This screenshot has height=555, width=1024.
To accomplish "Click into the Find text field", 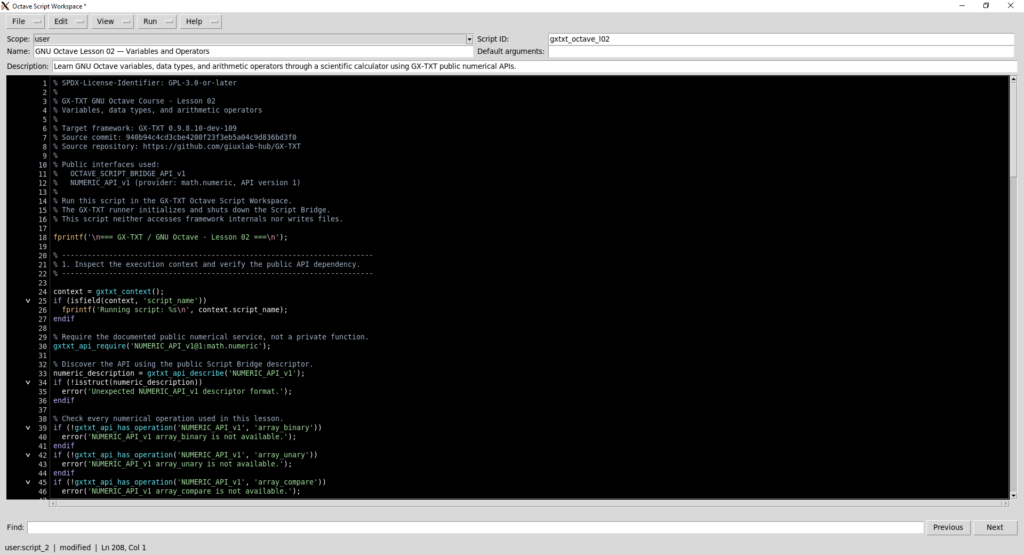I will 475,527.
